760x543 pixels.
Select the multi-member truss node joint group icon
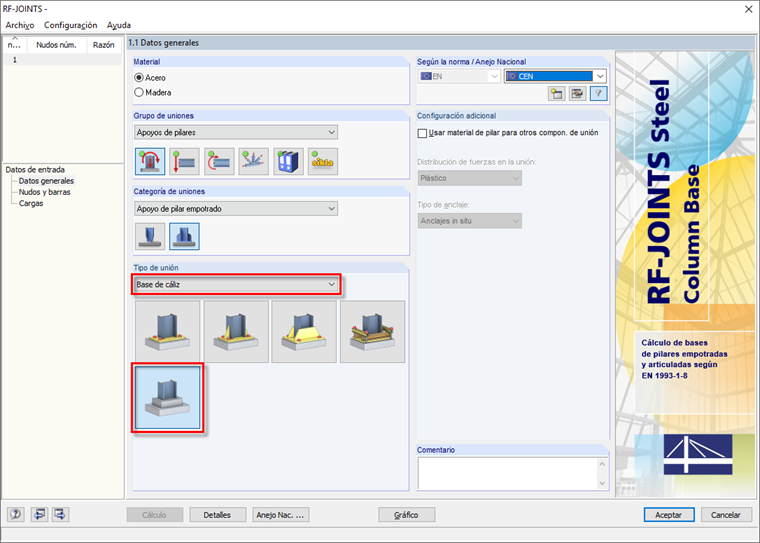253,161
